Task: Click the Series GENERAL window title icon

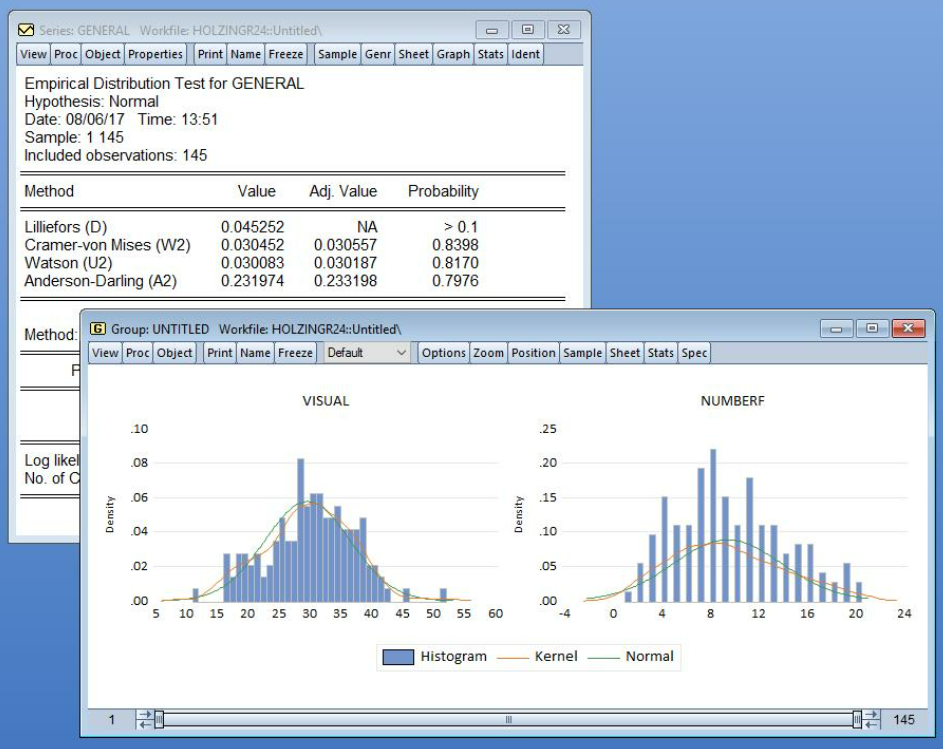Action: click(x=26, y=30)
